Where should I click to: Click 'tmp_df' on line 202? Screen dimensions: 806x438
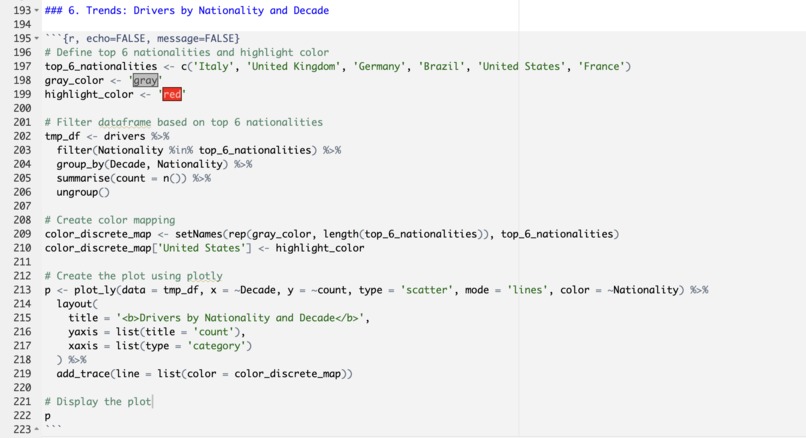pos(62,136)
